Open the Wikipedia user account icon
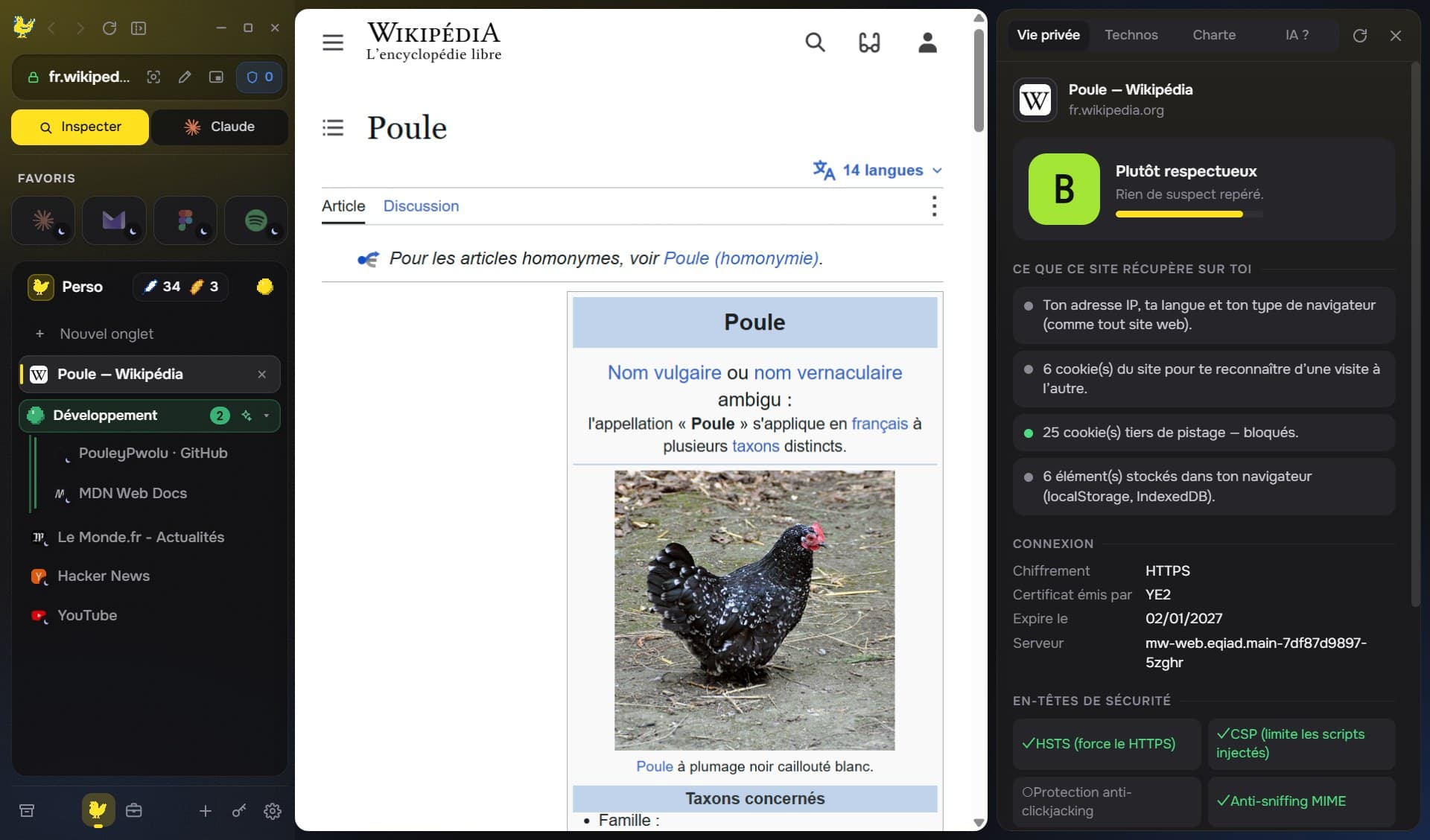 (x=927, y=42)
